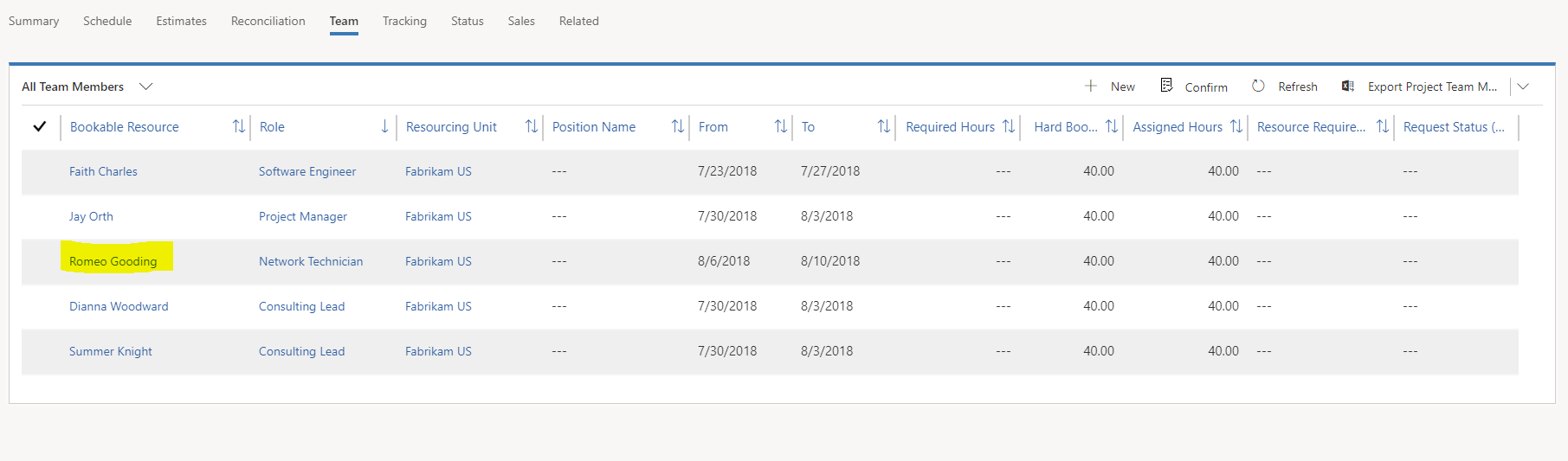Sort the From date column

(781, 126)
